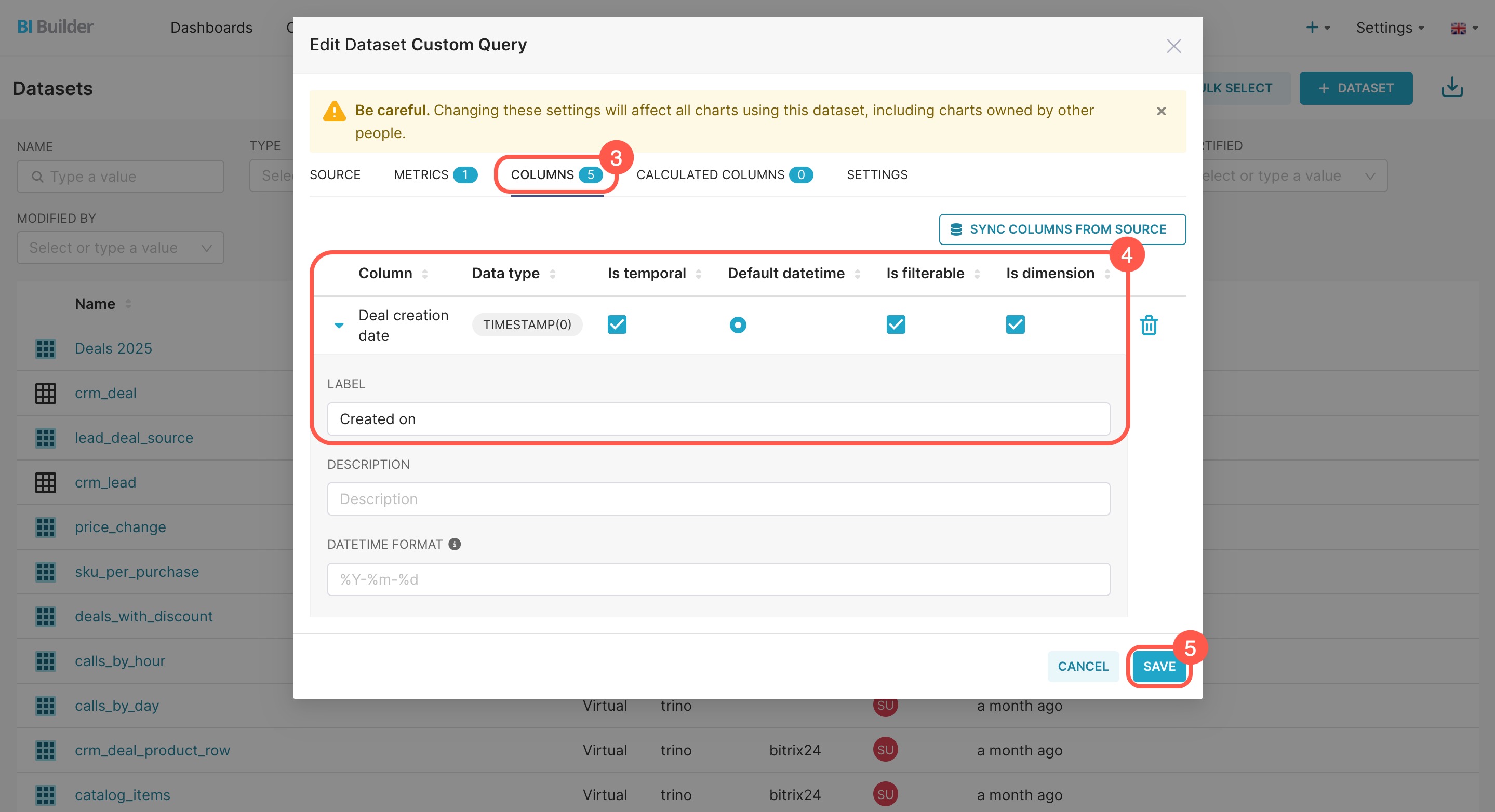Image resolution: width=1495 pixels, height=812 pixels.
Task: Uncheck Is temporal for Deal creation date
Action: click(617, 324)
